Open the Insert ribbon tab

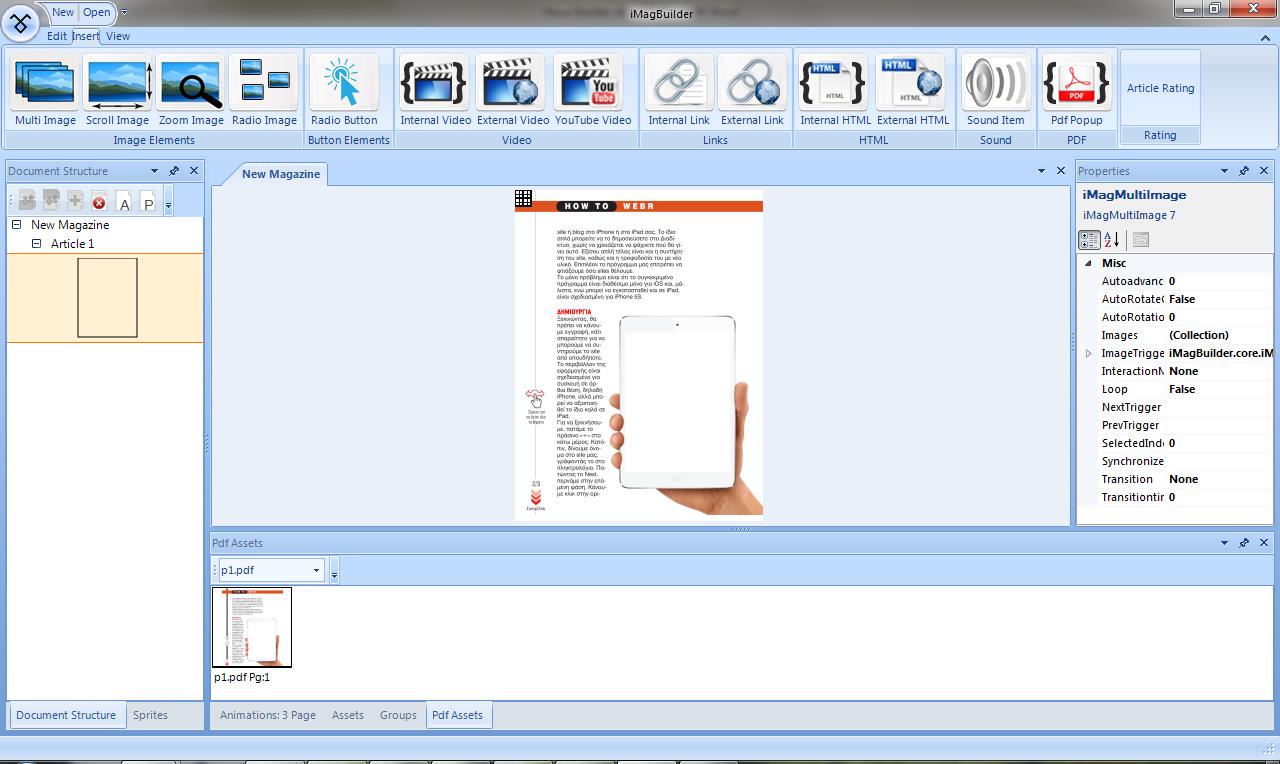(x=86, y=36)
